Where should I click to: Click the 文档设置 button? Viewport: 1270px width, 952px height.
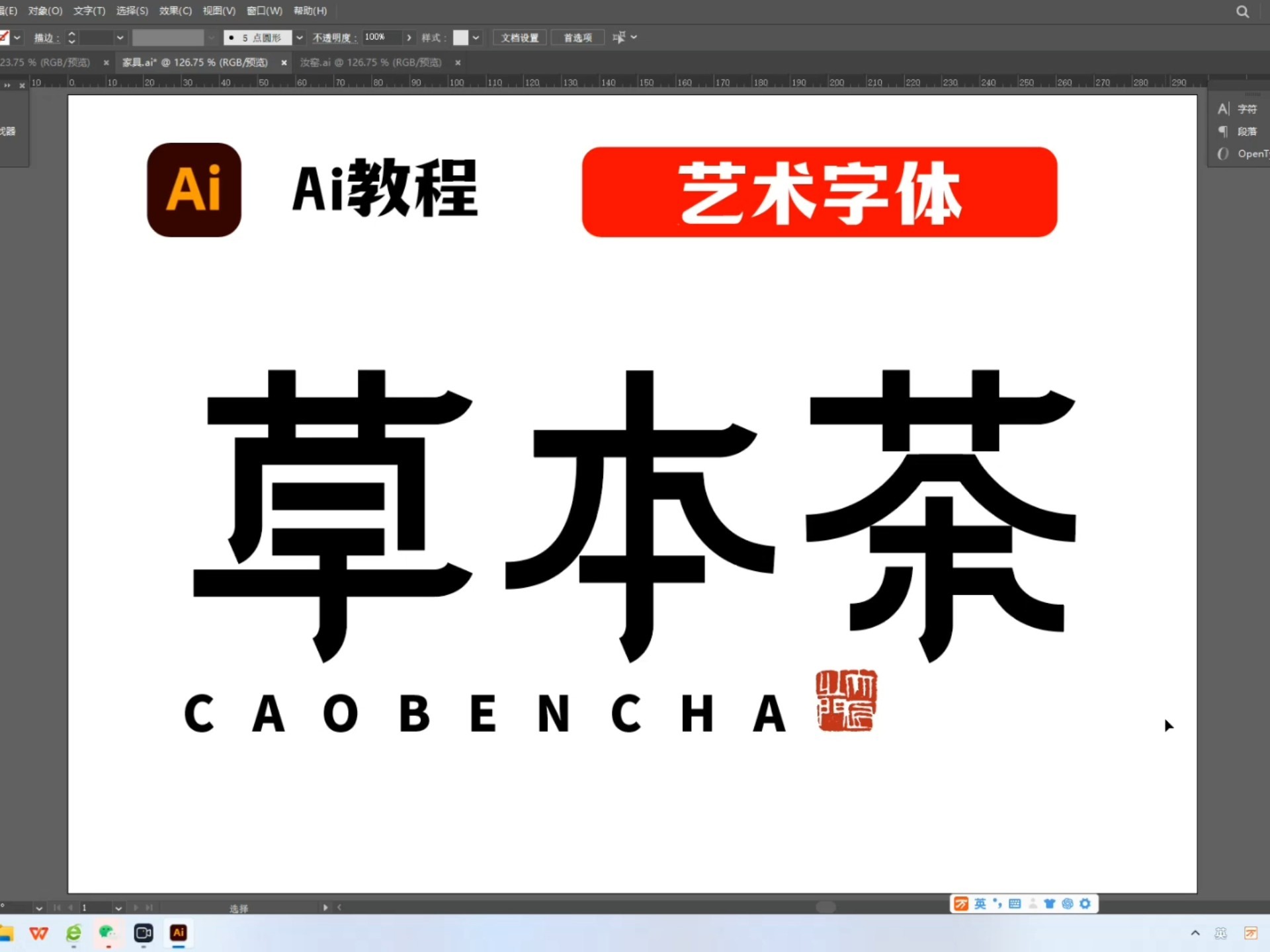pos(520,38)
